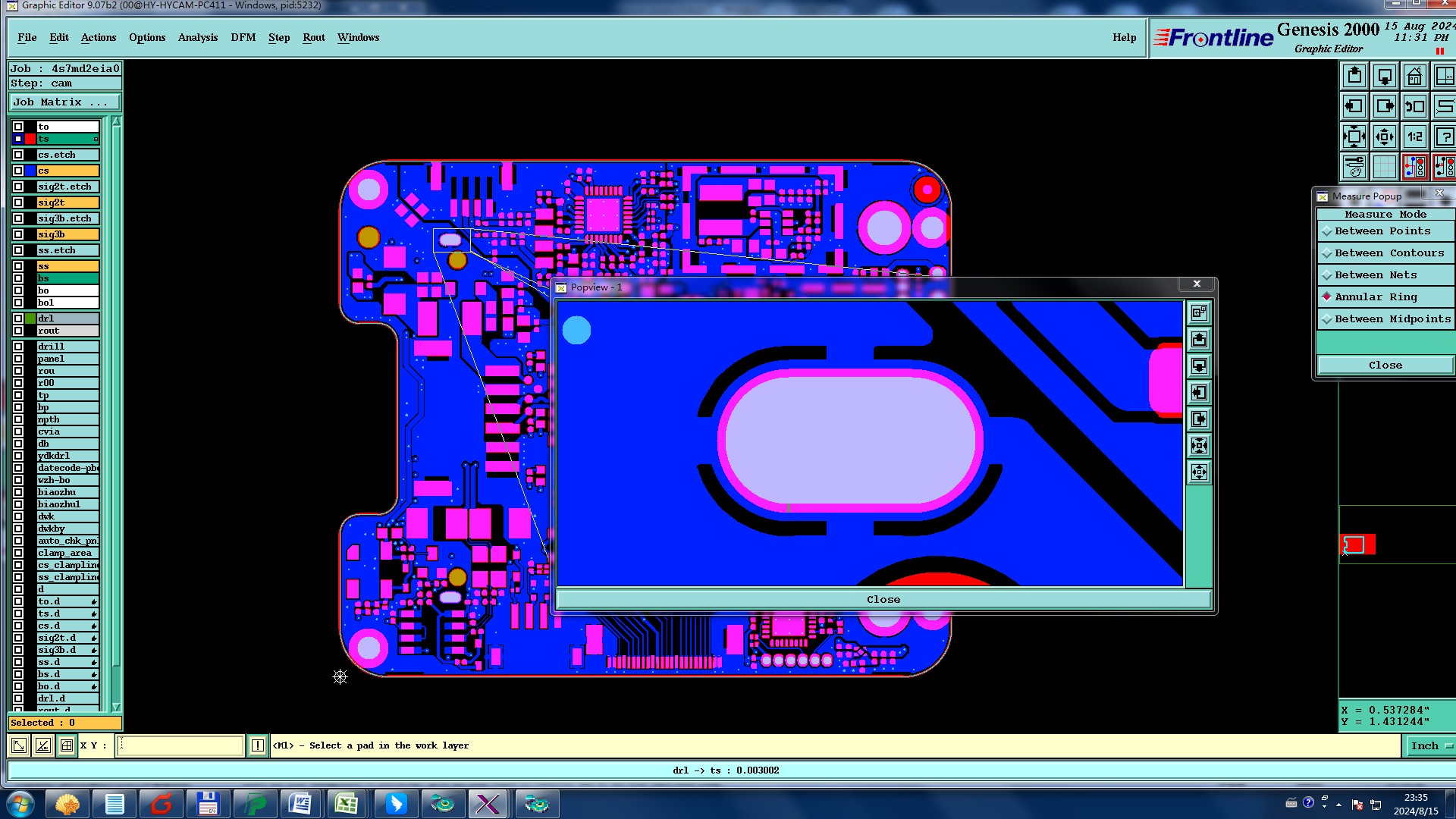This screenshot has width=1456, height=819.
Task: Click the red ts layer color swatch
Action: tap(30, 139)
